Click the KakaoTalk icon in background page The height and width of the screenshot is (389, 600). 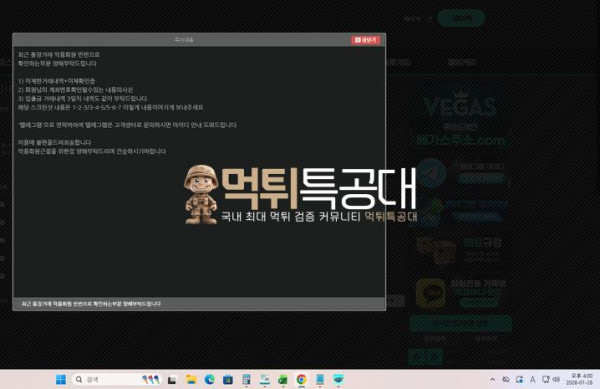coord(431,293)
